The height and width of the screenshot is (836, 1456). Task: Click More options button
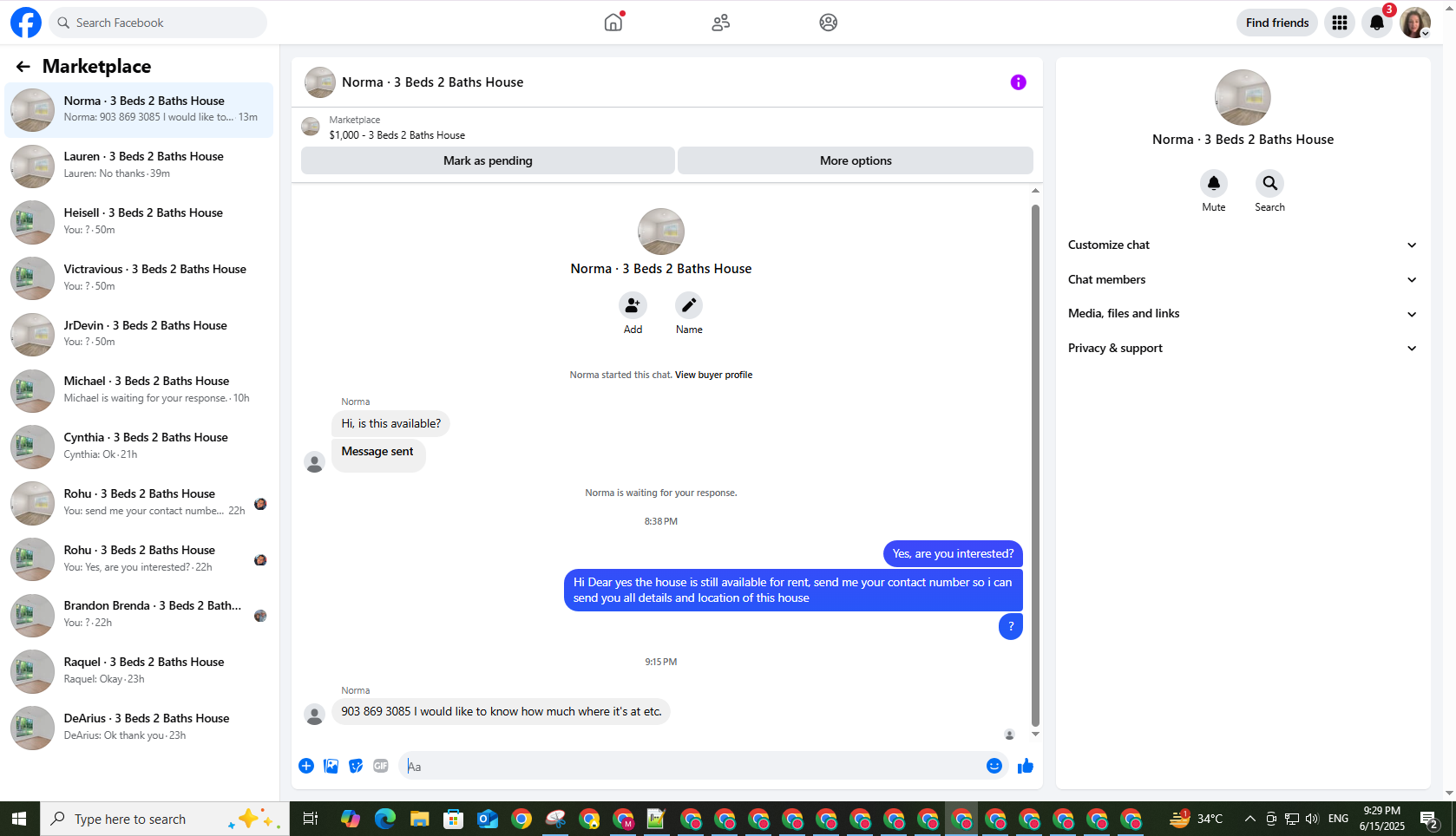point(856,160)
